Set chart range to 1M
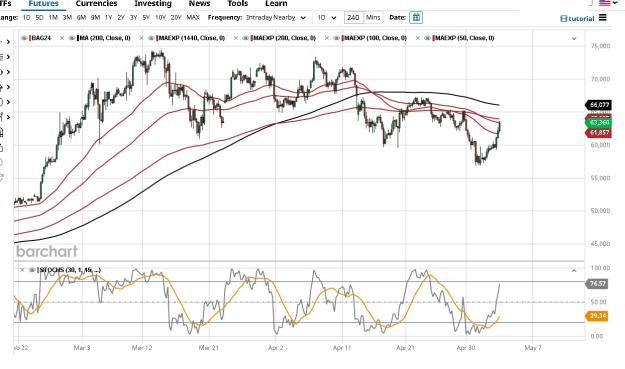This screenshot has height=369, width=625. [53, 18]
